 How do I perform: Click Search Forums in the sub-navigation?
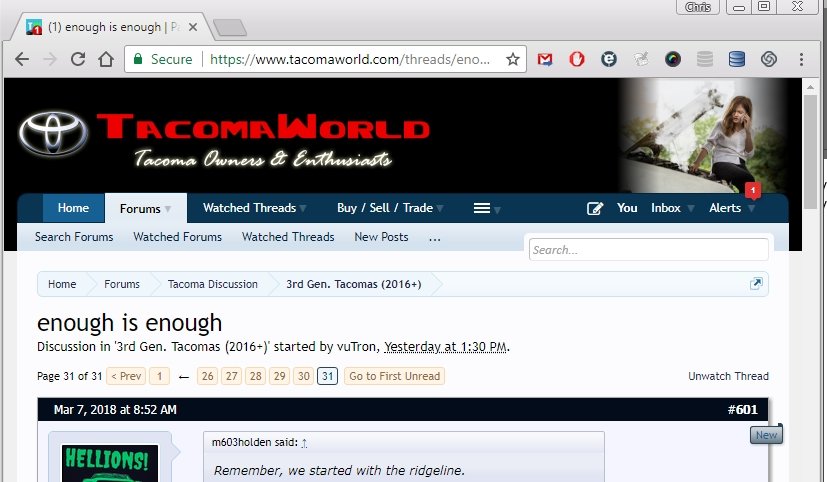click(74, 237)
